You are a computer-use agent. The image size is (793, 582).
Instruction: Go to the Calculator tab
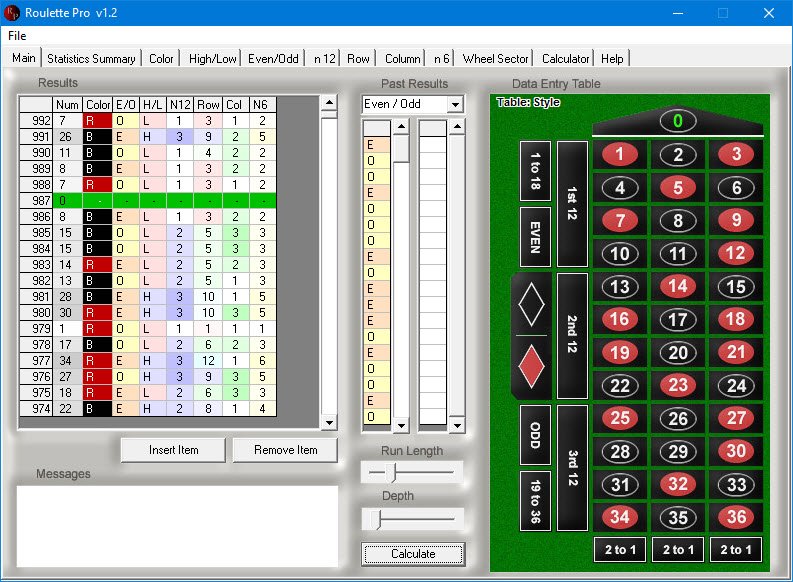(565, 59)
